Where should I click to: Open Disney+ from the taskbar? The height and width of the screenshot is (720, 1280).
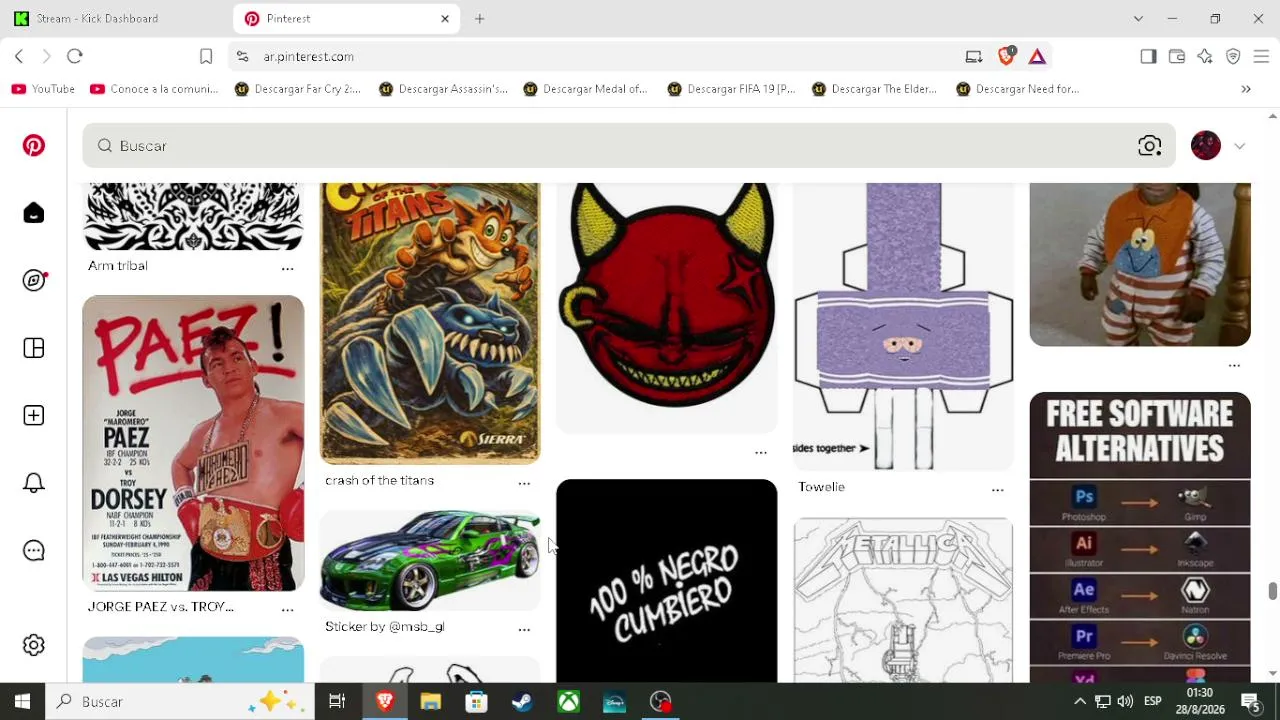click(615, 702)
